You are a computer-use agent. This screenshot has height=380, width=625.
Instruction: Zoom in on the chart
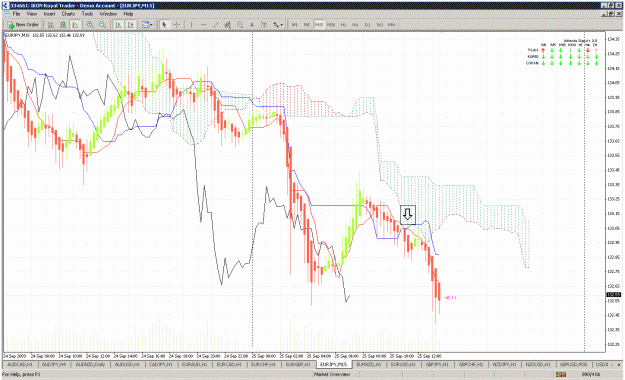[90, 25]
